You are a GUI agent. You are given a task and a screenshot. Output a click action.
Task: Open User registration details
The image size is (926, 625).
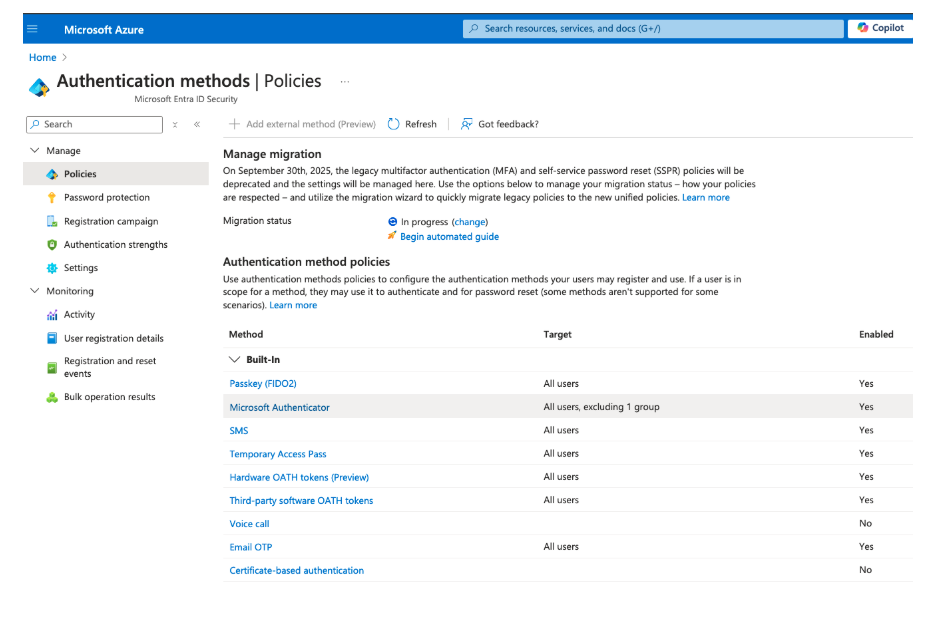click(x=116, y=338)
